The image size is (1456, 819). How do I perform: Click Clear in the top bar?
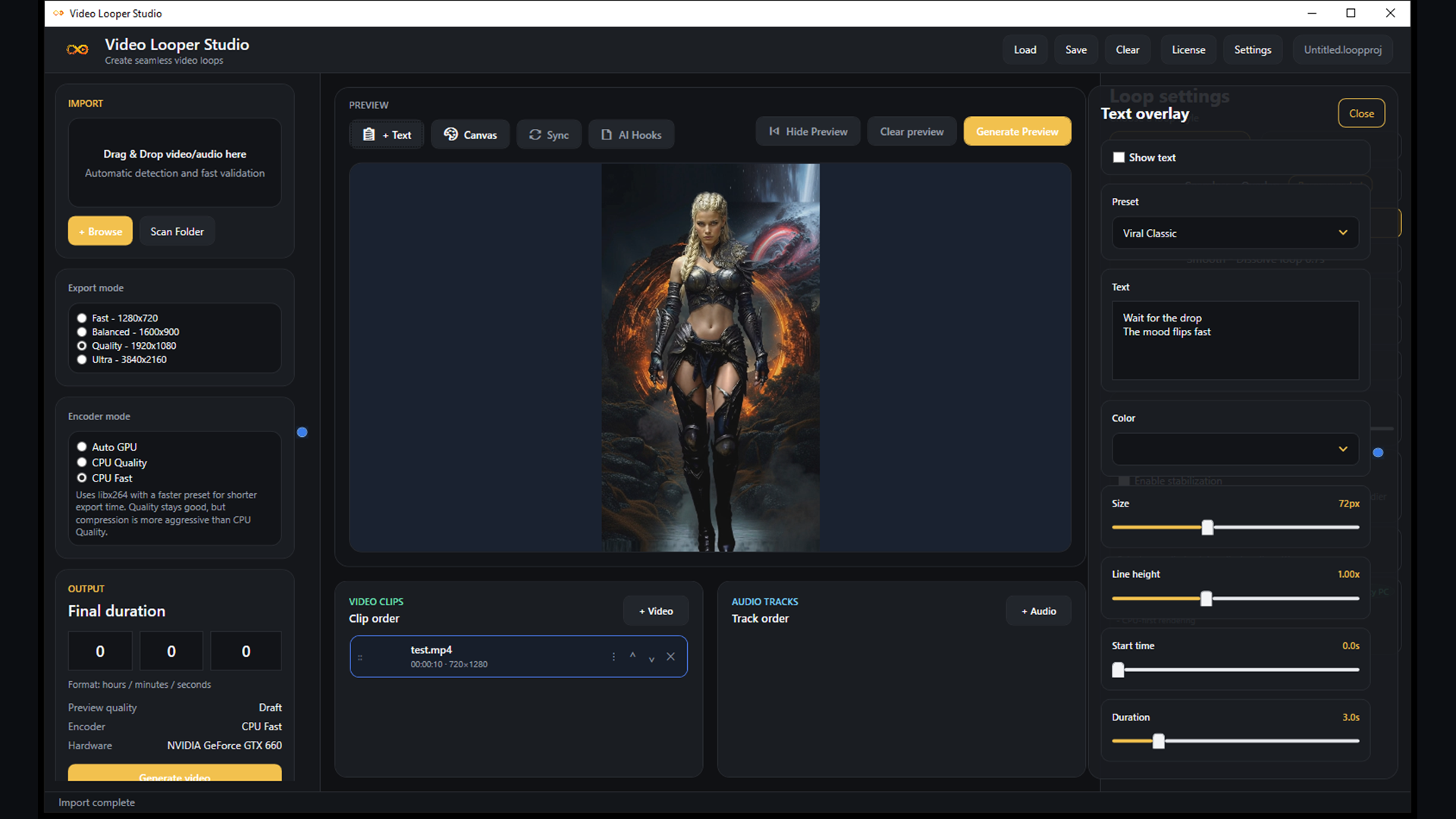tap(1127, 50)
